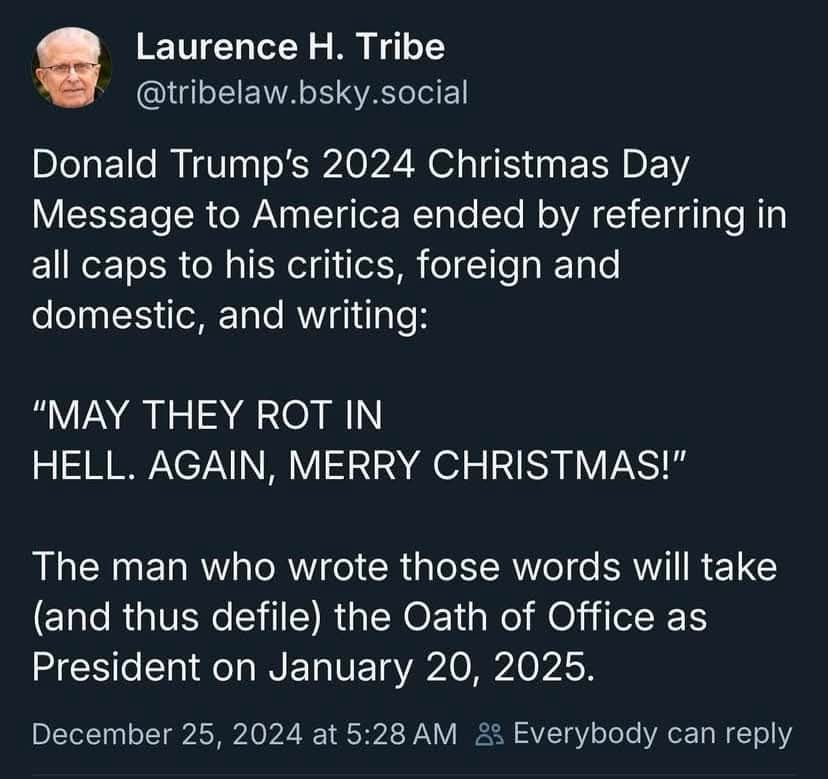Image resolution: width=828 pixels, height=779 pixels.
Task: Select the Everybody can reply label
Action: click(x=653, y=734)
